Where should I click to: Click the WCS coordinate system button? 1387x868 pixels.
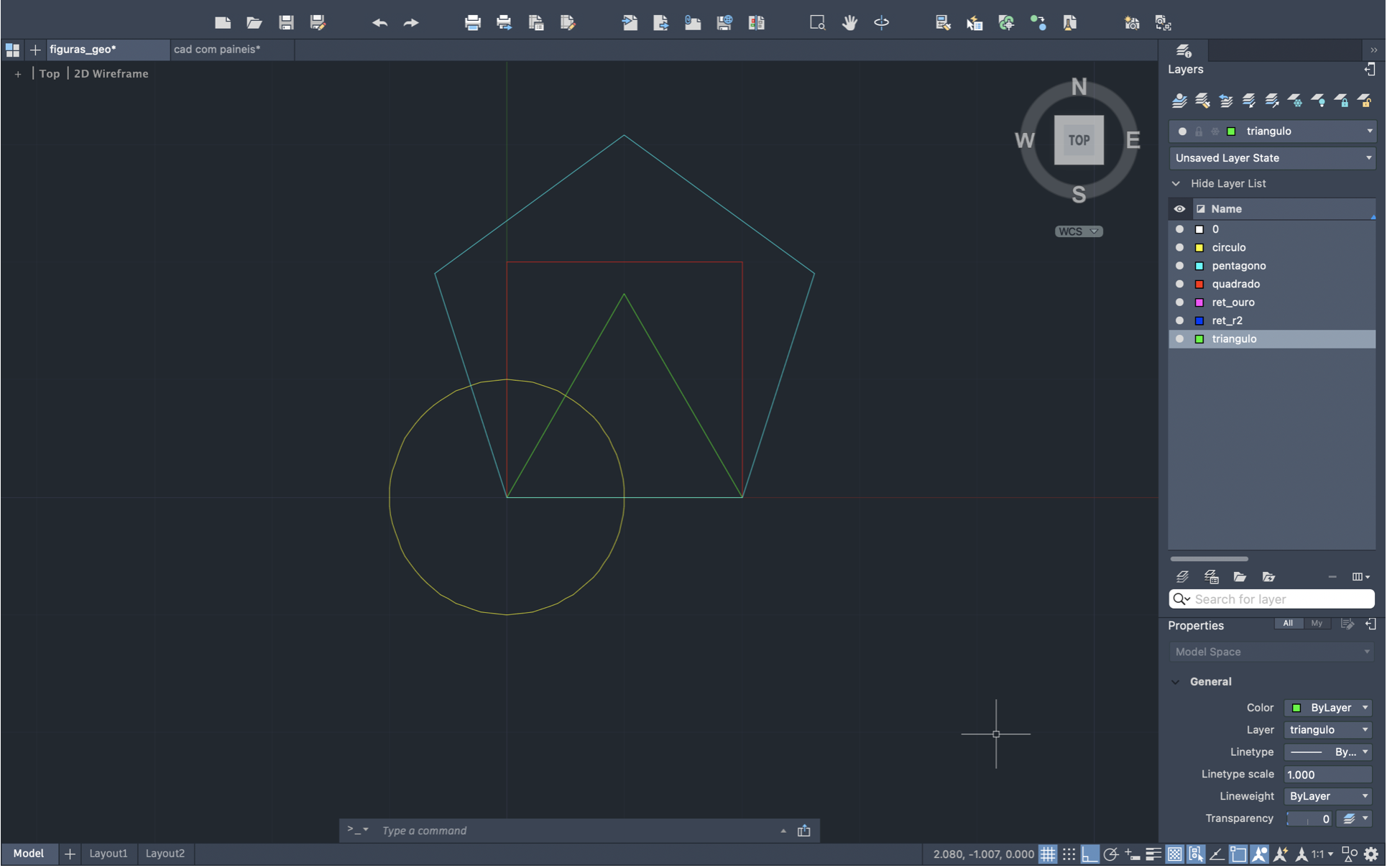pyautogui.click(x=1078, y=231)
